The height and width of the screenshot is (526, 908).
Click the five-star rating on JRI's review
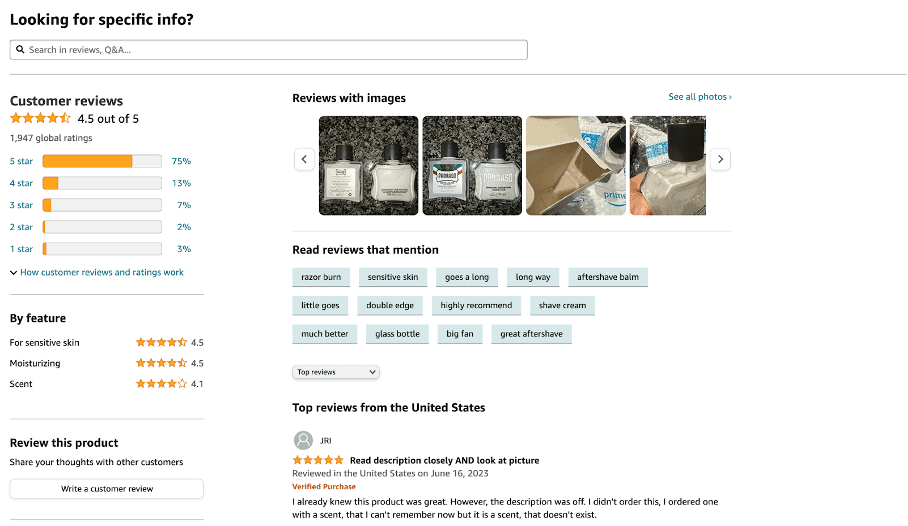(x=318, y=461)
